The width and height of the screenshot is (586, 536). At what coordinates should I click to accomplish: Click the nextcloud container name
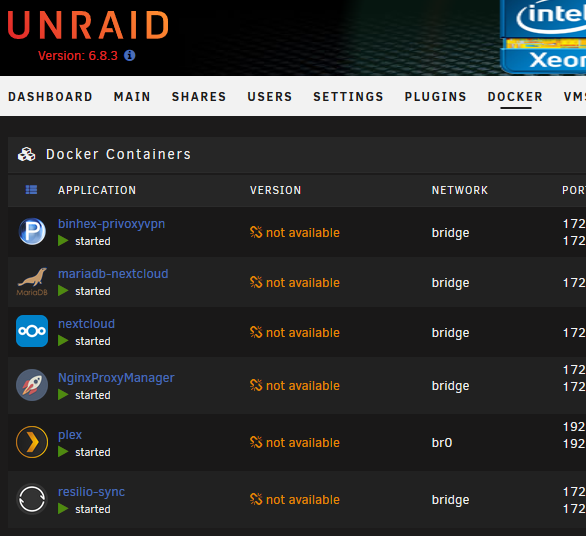[86, 324]
